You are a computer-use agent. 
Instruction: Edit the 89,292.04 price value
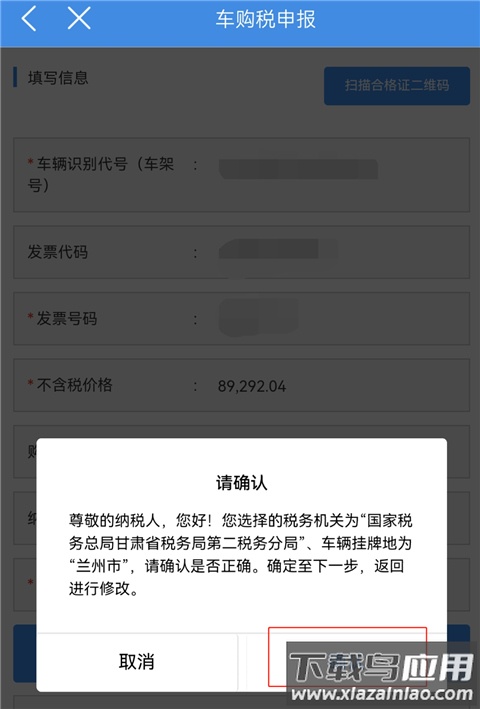click(x=252, y=386)
